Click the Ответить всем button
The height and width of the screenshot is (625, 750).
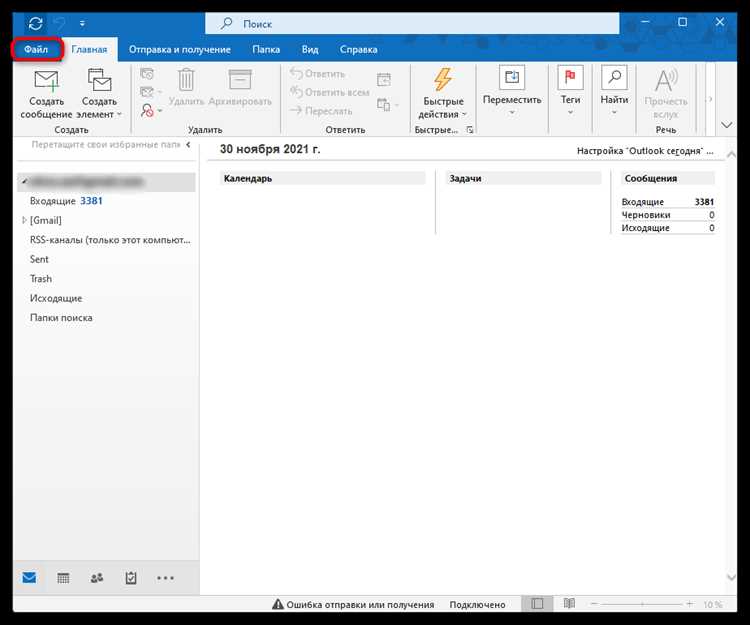330,92
